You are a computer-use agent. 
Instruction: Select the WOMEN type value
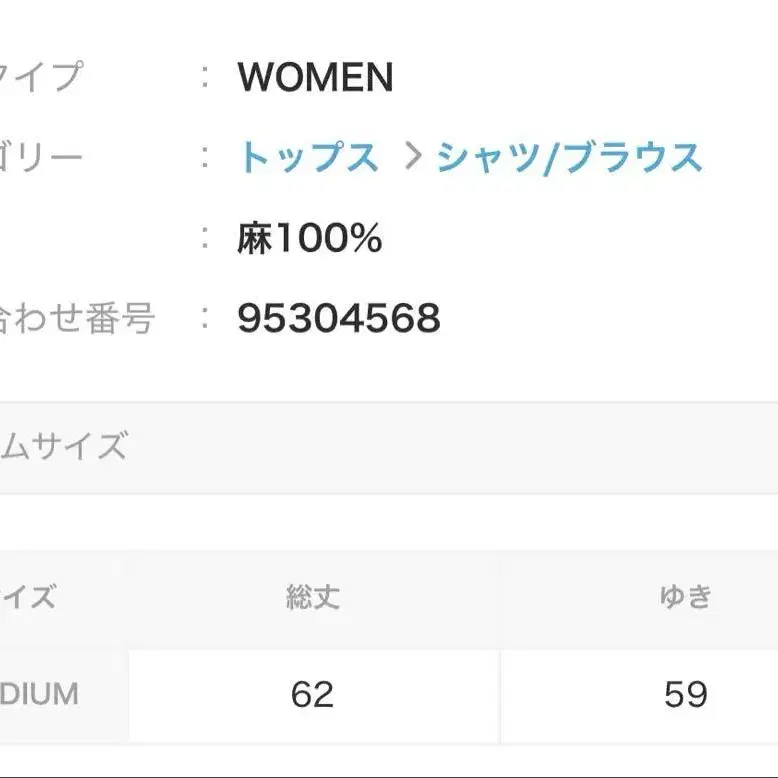(x=315, y=77)
